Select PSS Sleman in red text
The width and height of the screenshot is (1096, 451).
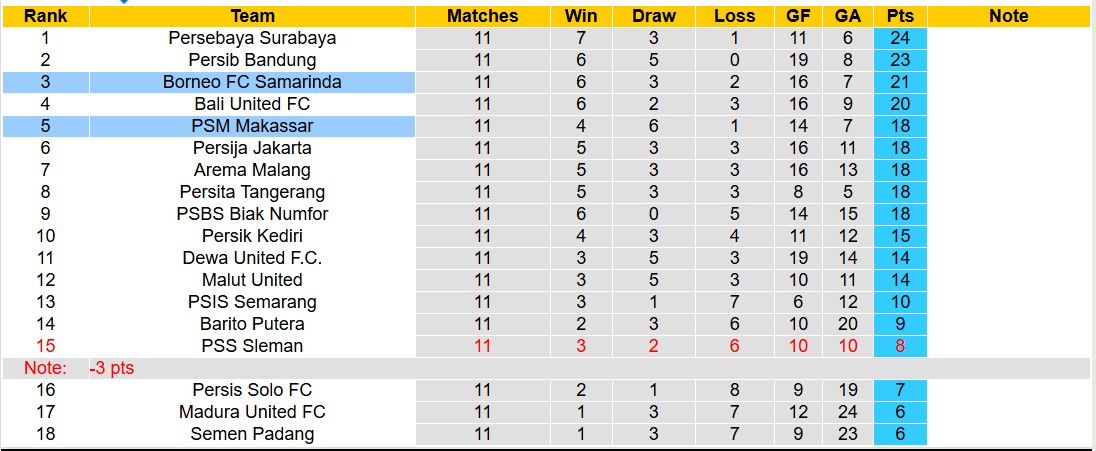click(x=252, y=346)
